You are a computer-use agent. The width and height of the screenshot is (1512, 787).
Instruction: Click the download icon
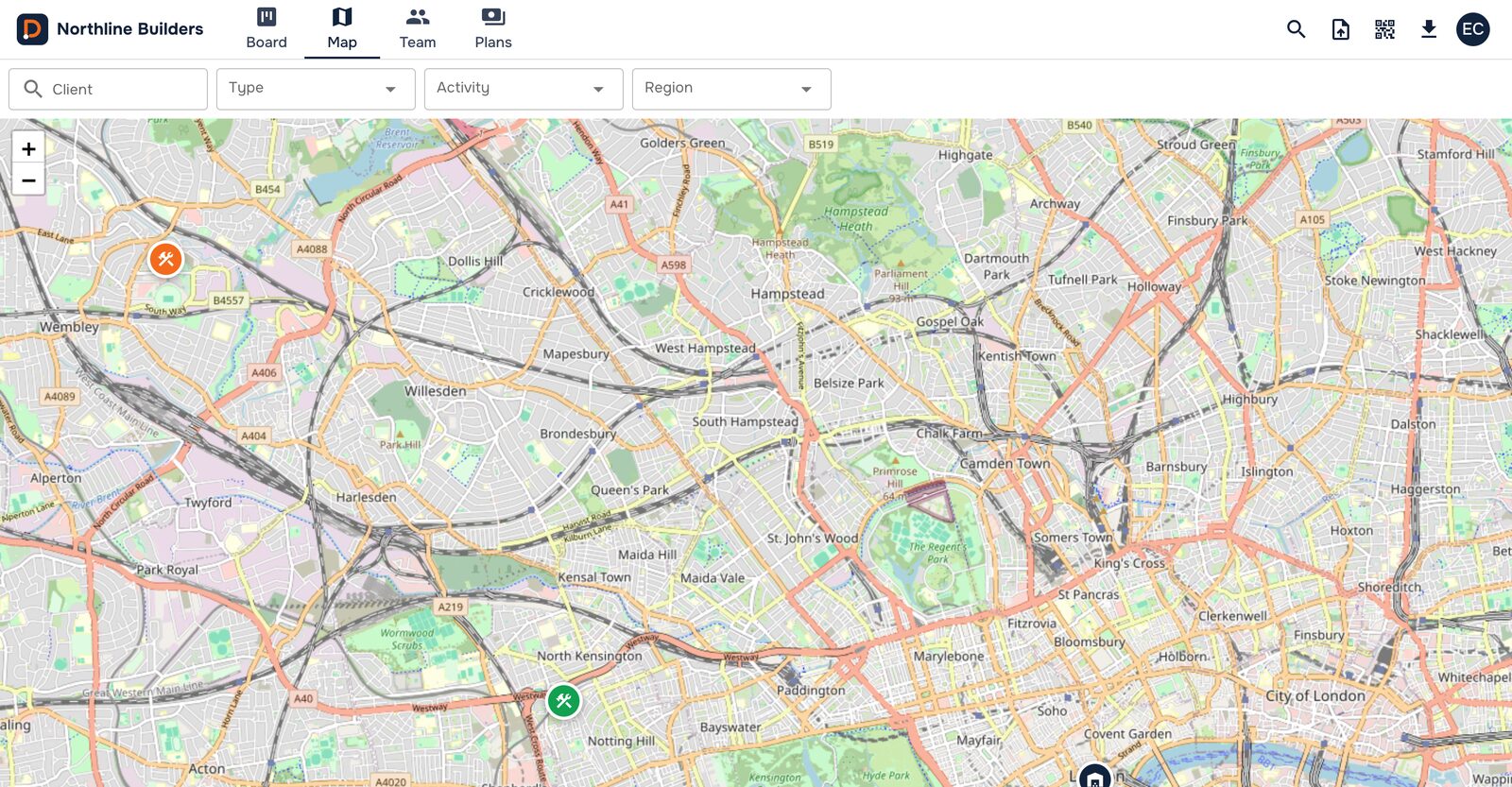pos(1429,29)
